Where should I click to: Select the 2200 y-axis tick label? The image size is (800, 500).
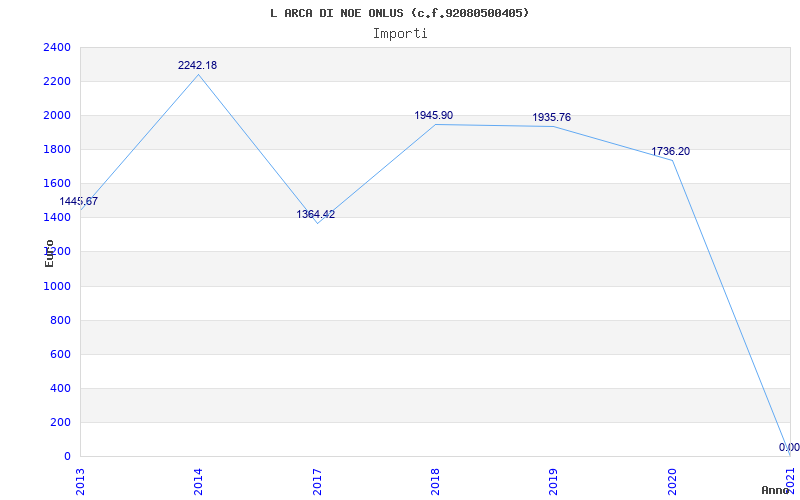click(x=57, y=81)
